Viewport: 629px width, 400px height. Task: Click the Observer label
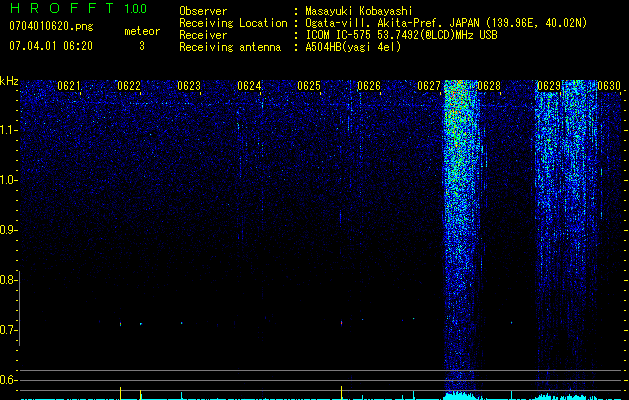pyautogui.click(x=203, y=11)
